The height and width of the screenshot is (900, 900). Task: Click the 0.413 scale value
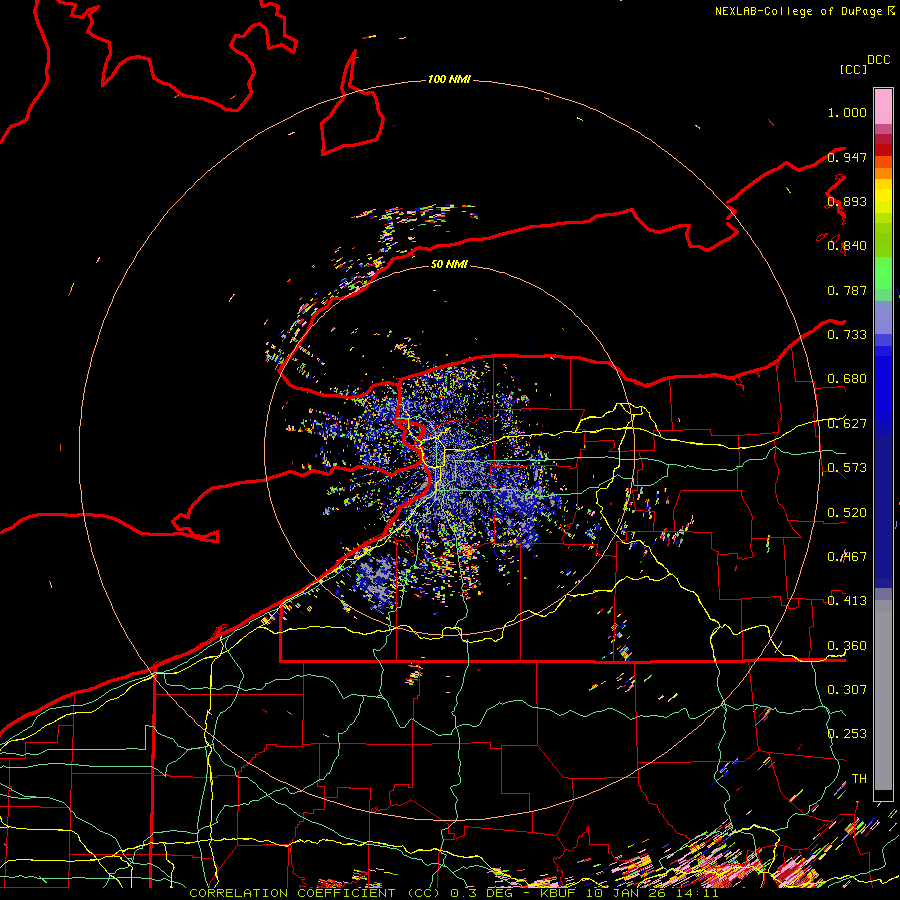[847, 601]
